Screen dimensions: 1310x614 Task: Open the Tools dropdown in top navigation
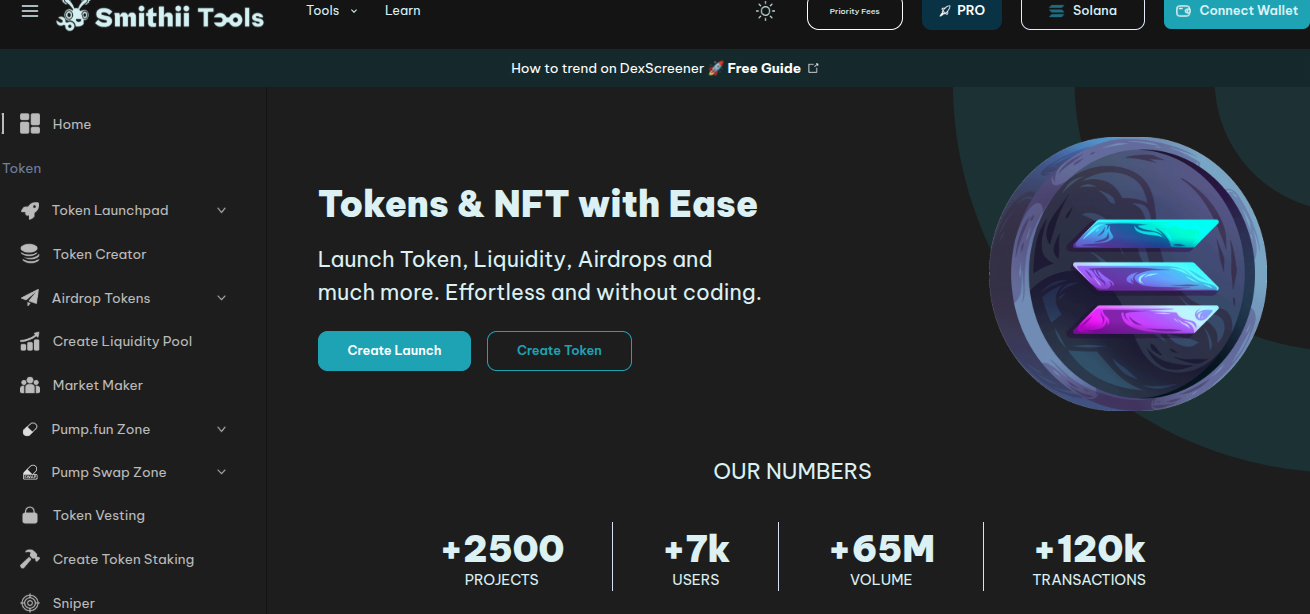[331, 10]
